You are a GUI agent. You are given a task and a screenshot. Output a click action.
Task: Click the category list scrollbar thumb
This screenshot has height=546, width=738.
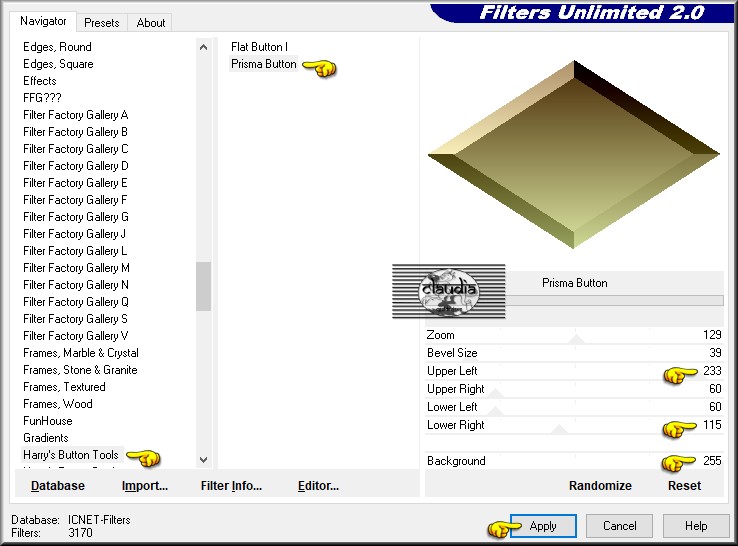point(203,286)
